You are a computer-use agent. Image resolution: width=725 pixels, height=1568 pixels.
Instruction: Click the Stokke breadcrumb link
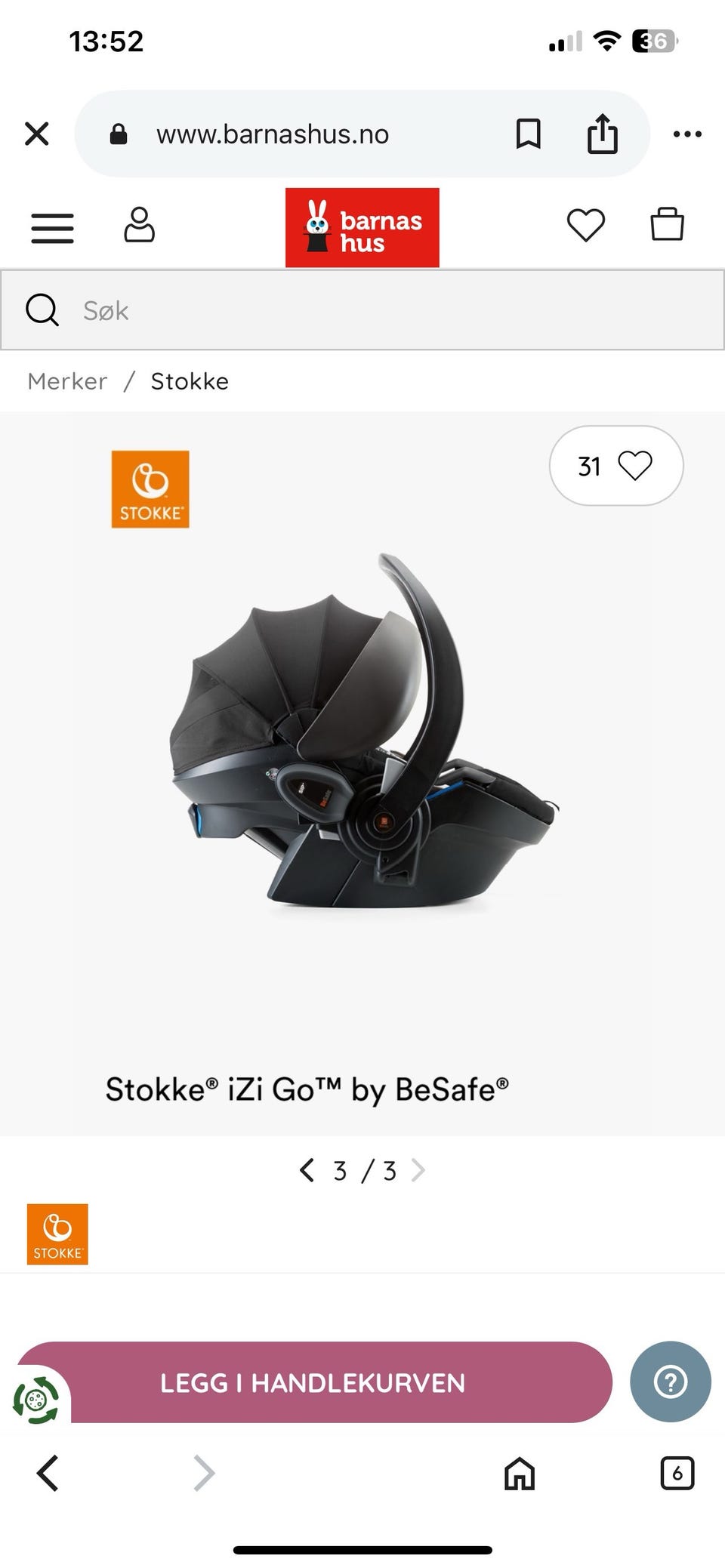point(190,381)
